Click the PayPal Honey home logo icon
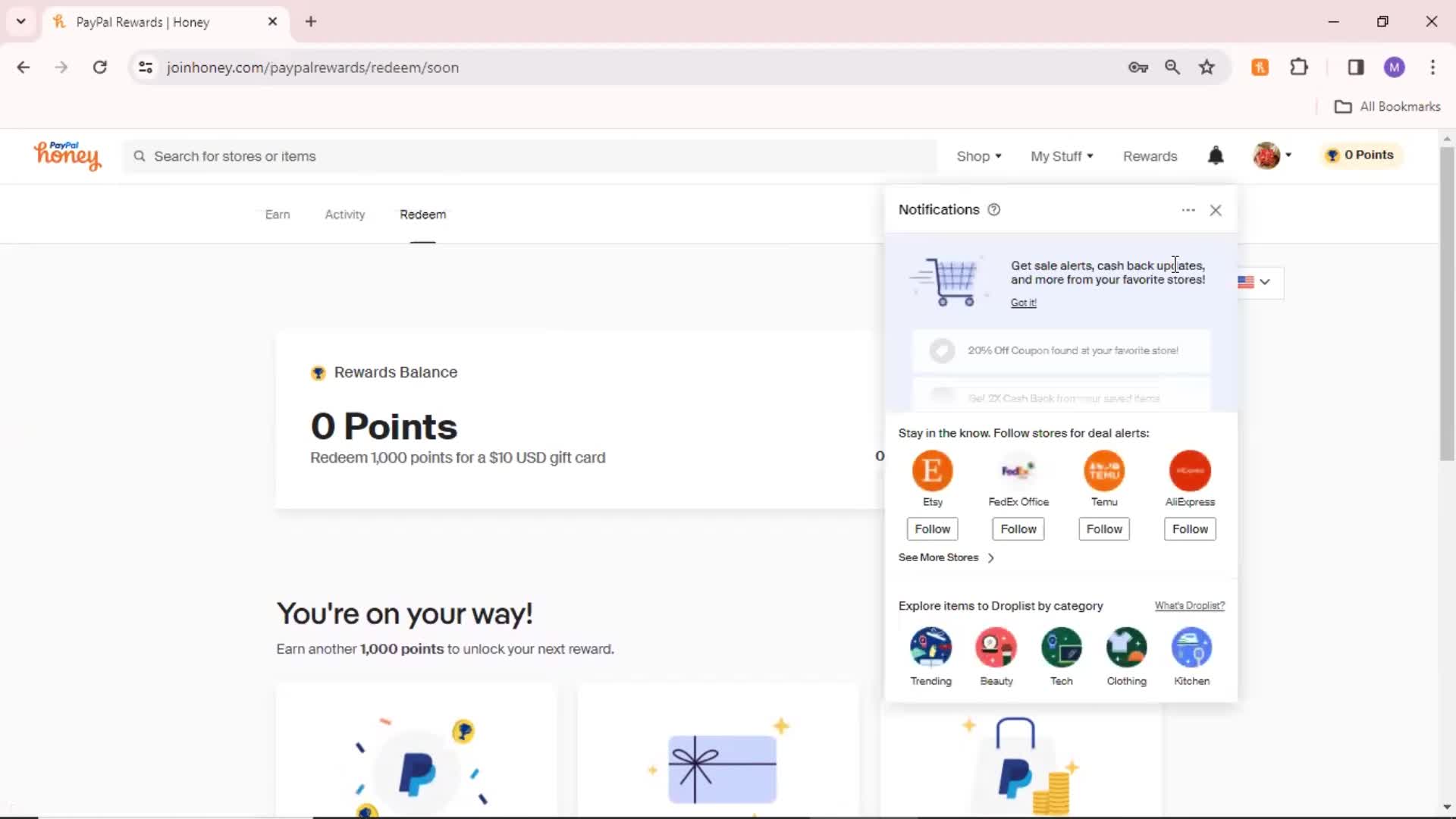Viewport: 1456px width, 819px height. pos(67,155)
